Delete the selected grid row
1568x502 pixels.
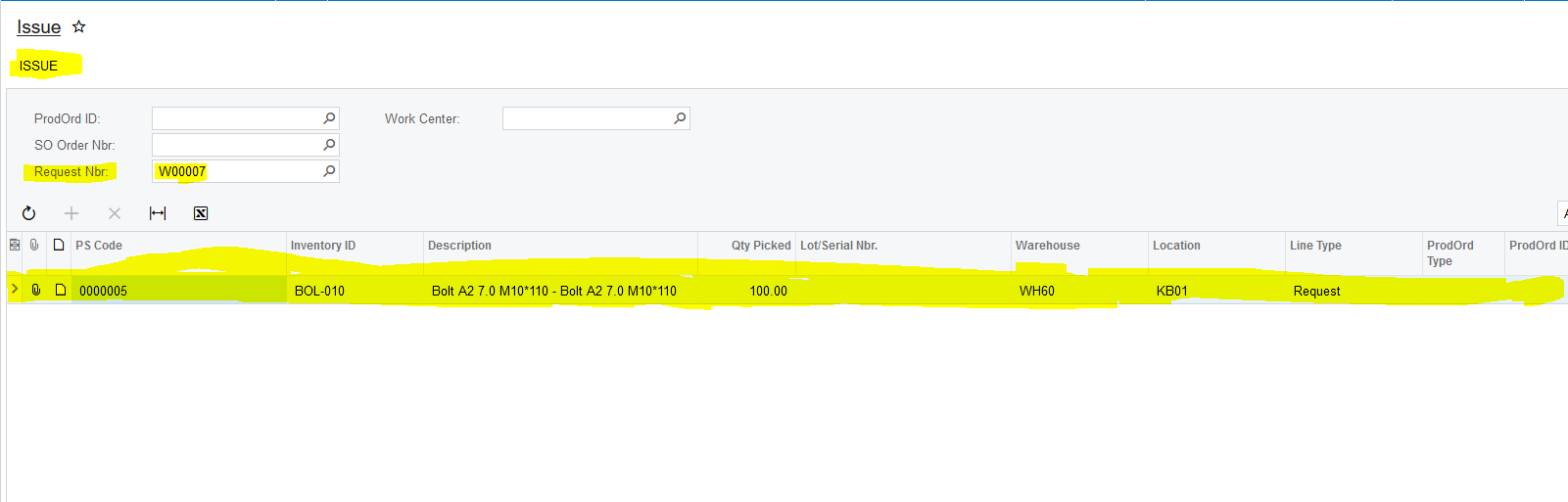[115, 213]
